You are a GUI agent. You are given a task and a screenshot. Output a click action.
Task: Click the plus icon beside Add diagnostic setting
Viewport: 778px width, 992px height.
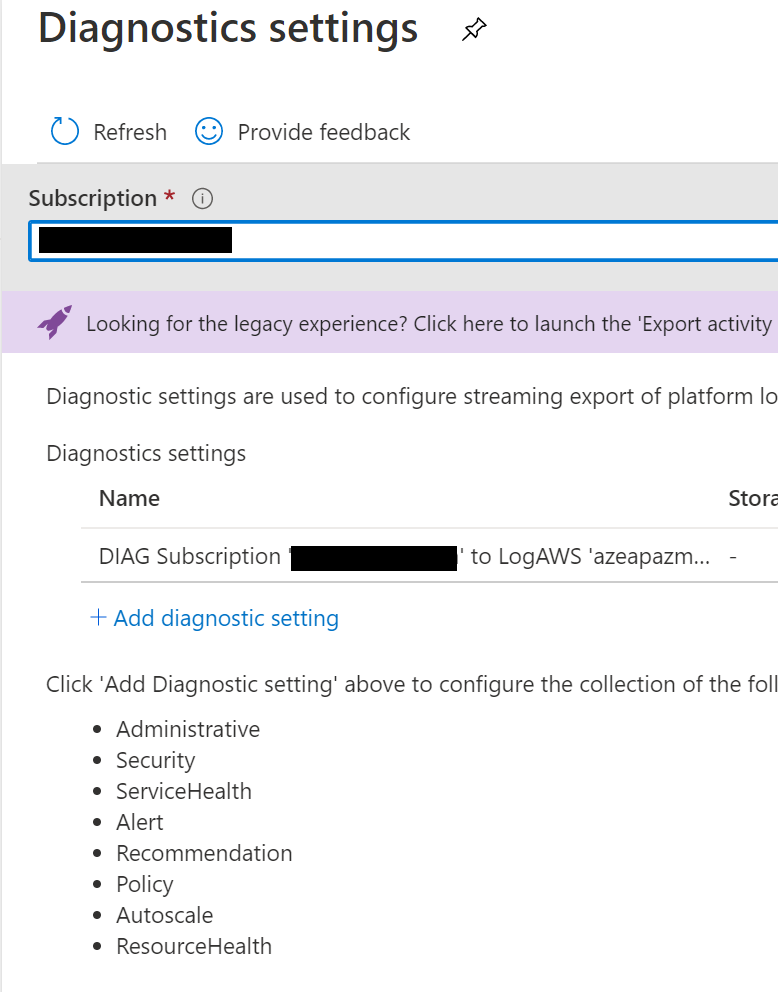click(98, 618)
